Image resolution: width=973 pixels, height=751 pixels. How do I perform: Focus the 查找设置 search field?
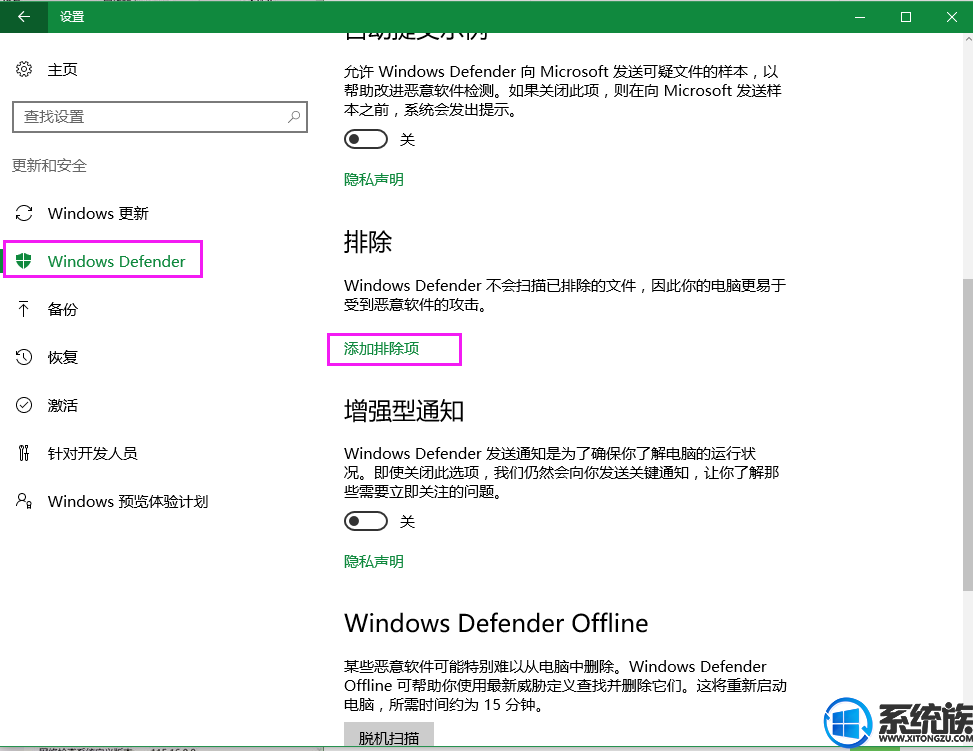[160, 117]
